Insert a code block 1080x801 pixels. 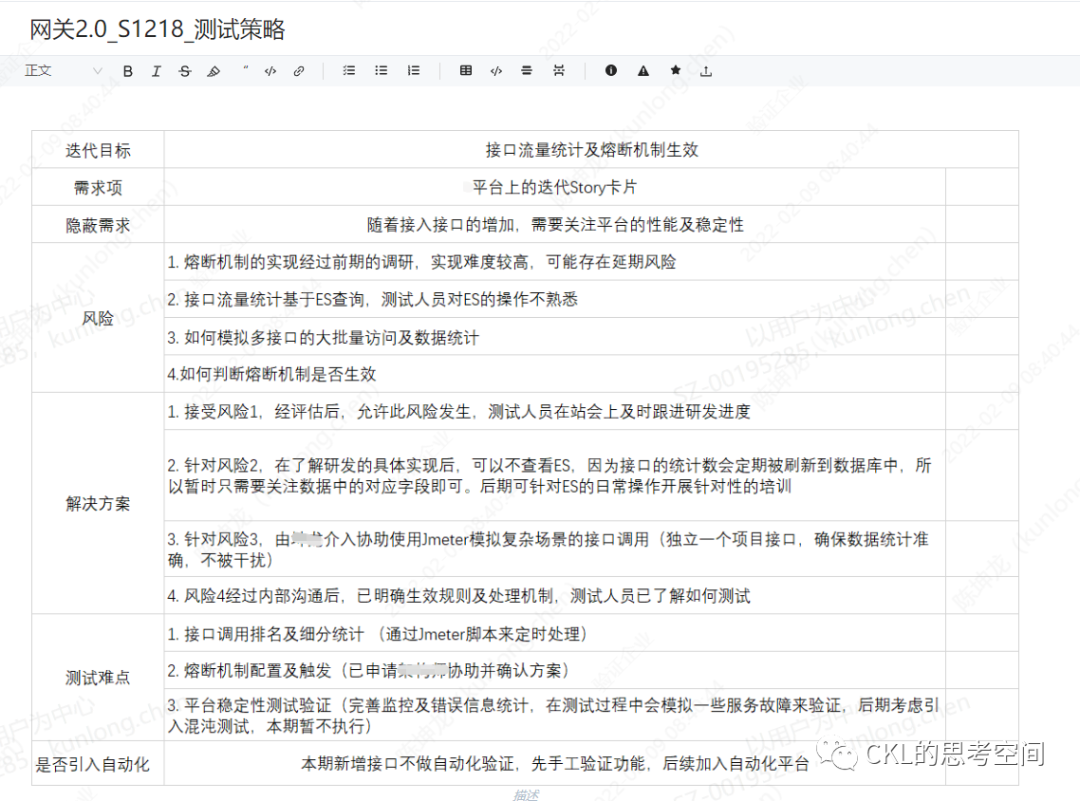coord(496,71)
